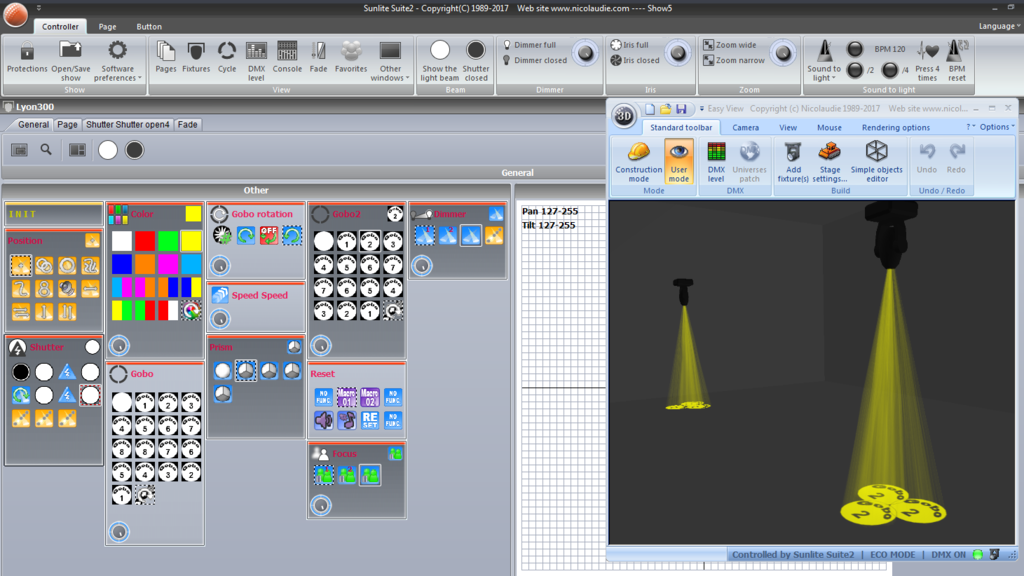Click Add fixture(s) in Easy View
Viewport: 1024px width, 576px height.
pos(793,161)
